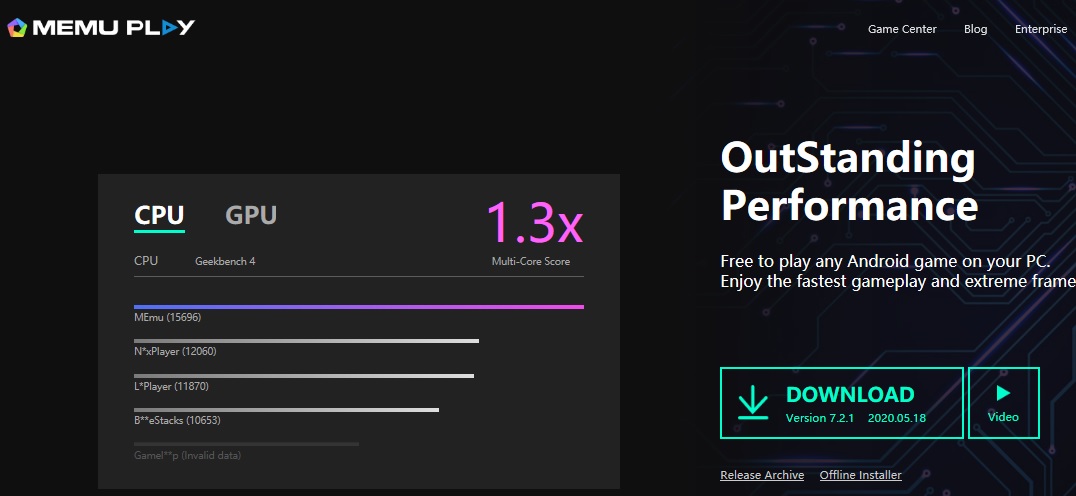
Task: Click the greyed-out Gamel**p invalid data bar
Action: tap(246, 444)
